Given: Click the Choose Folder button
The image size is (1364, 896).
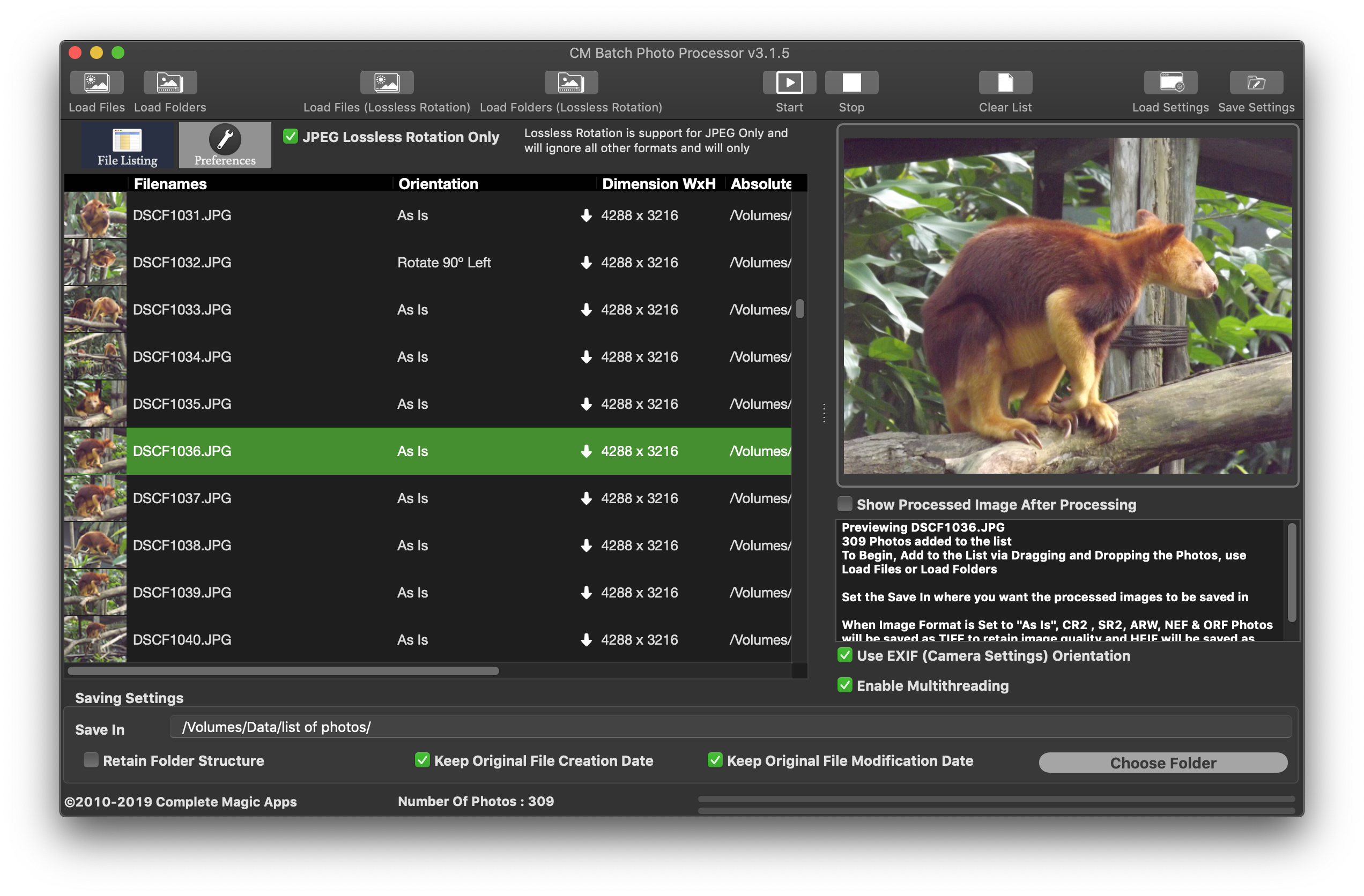Looking at the screenshot, I should click(x=1162, y=762).
